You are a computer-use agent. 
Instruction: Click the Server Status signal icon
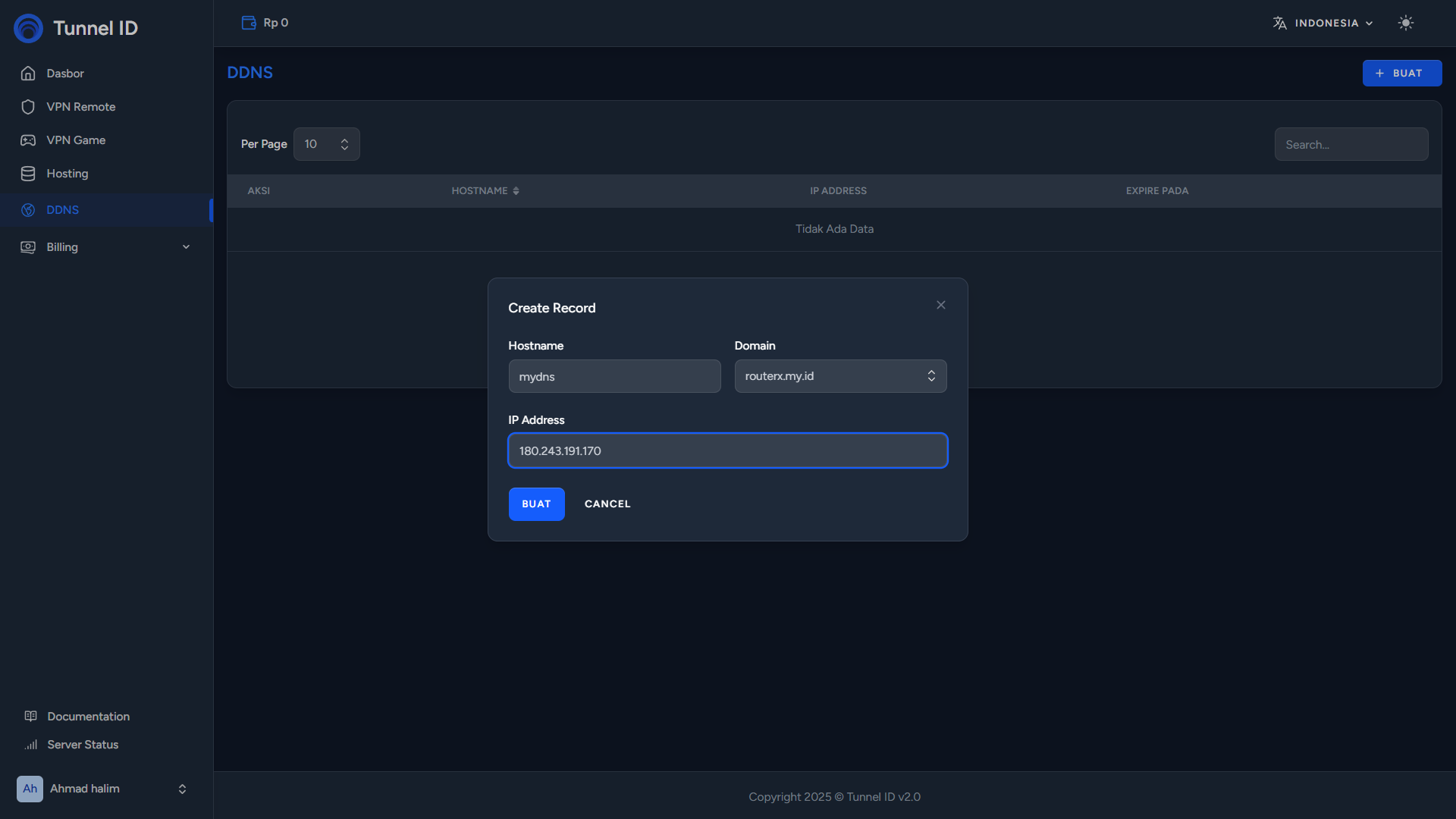click(31, 745)
